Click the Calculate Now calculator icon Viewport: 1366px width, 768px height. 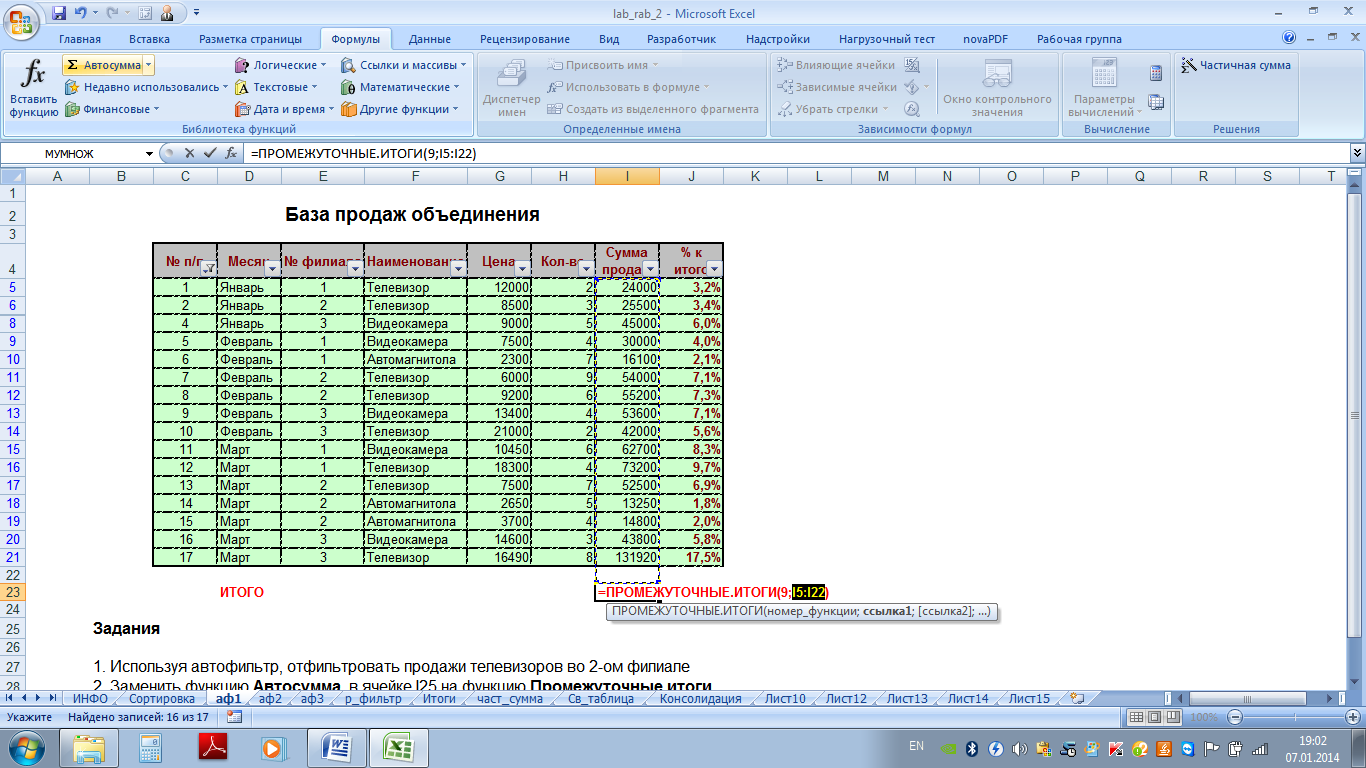pos(1156,73)
